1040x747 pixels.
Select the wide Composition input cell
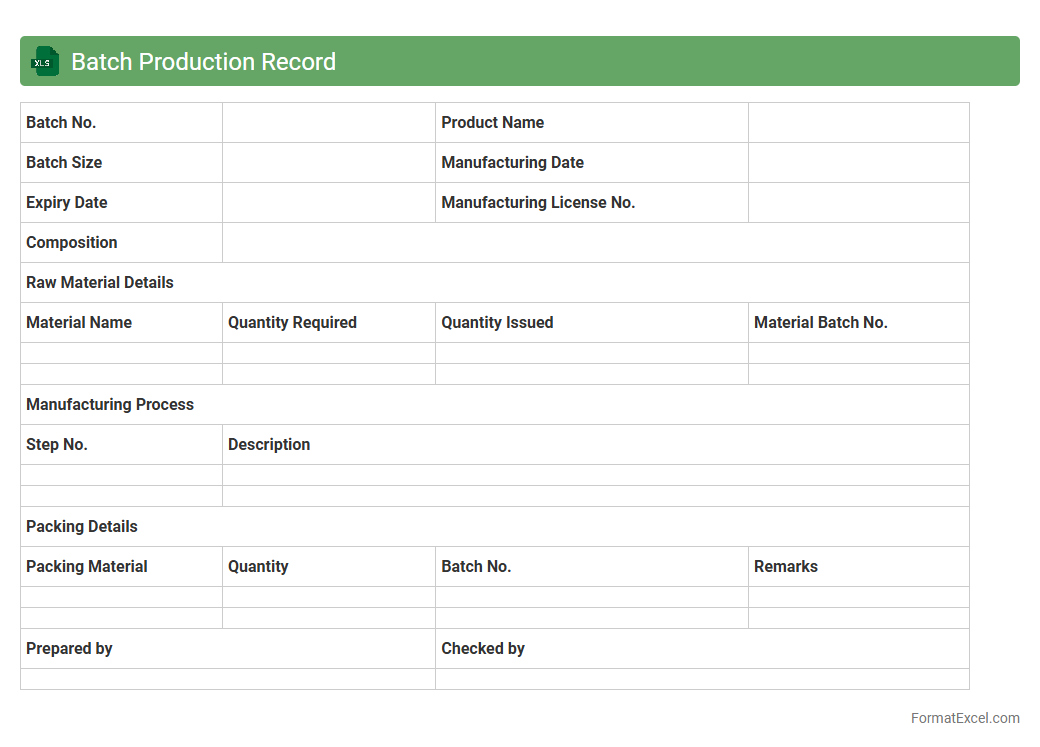(595, 242)
